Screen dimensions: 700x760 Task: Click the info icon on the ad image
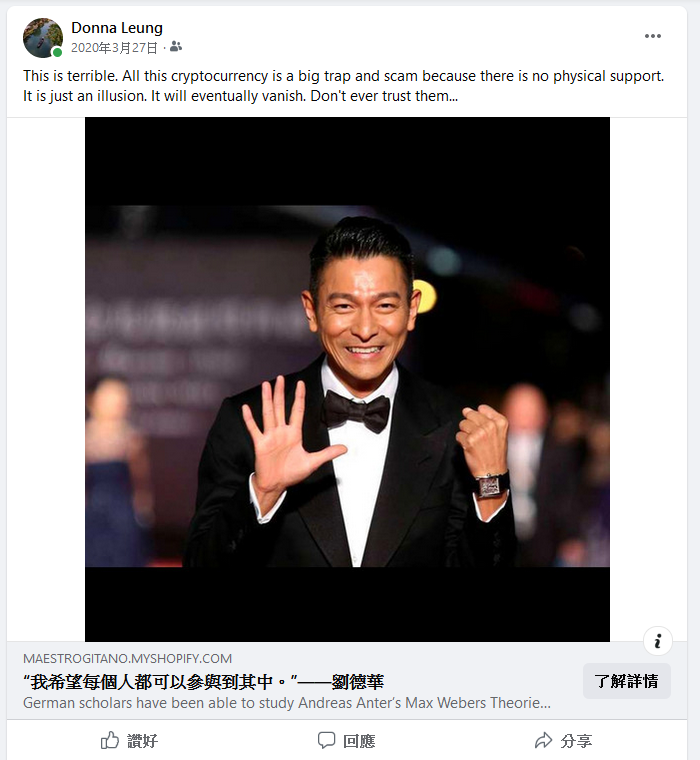[657, 641]
